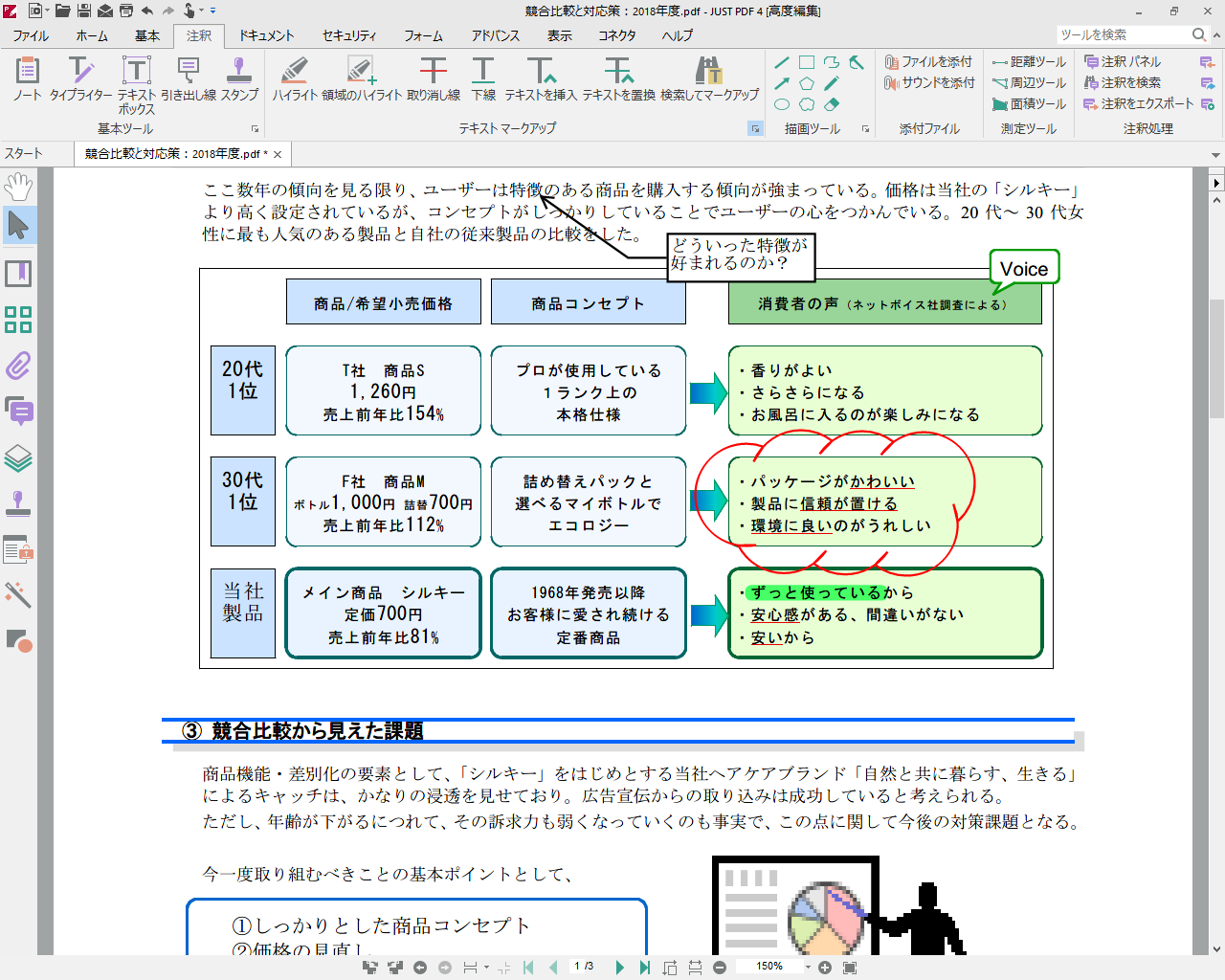Click サウンドを添付 attach sound button

click(x=928, y=82)
